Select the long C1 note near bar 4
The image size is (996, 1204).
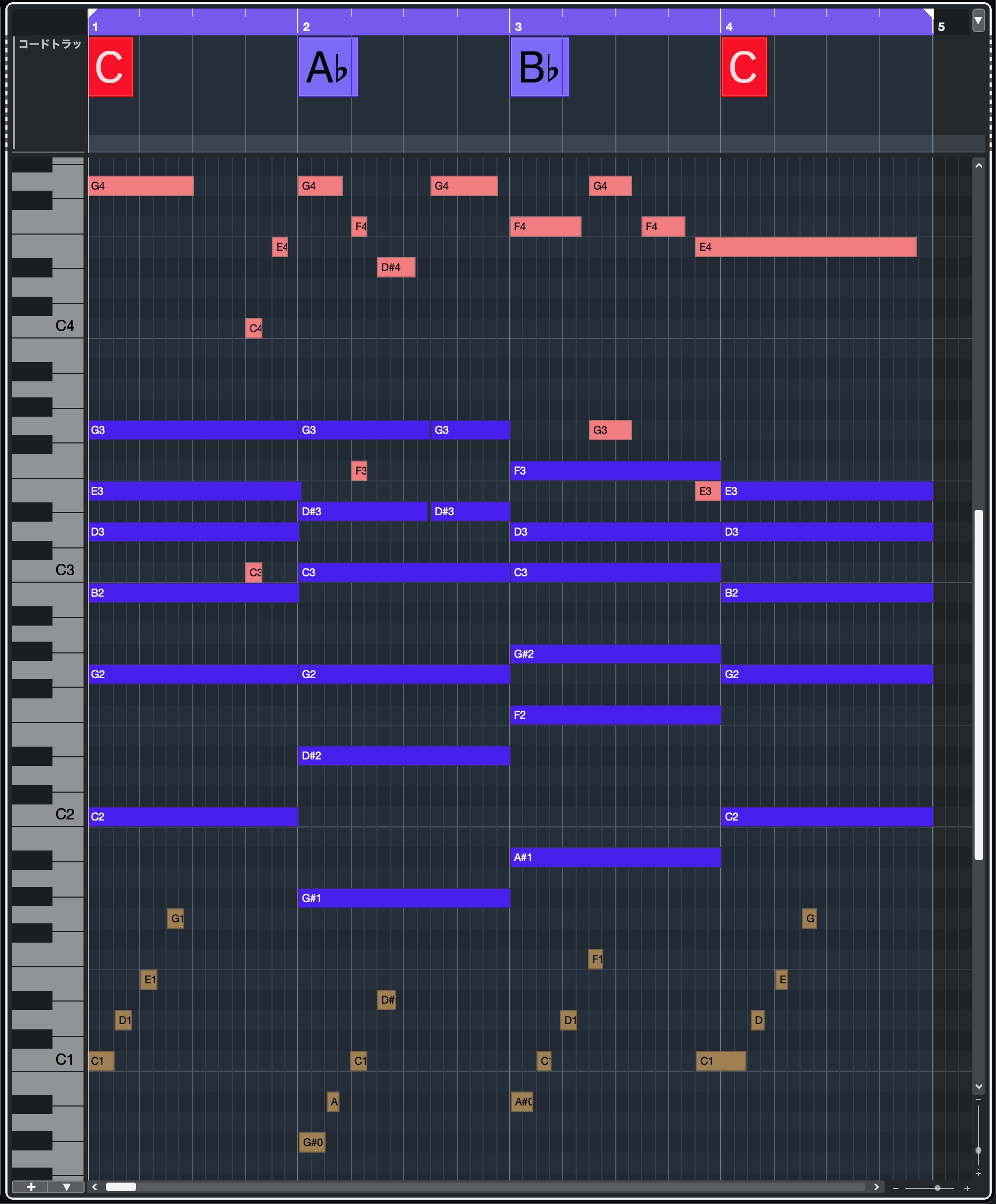tap(721, 1061)
